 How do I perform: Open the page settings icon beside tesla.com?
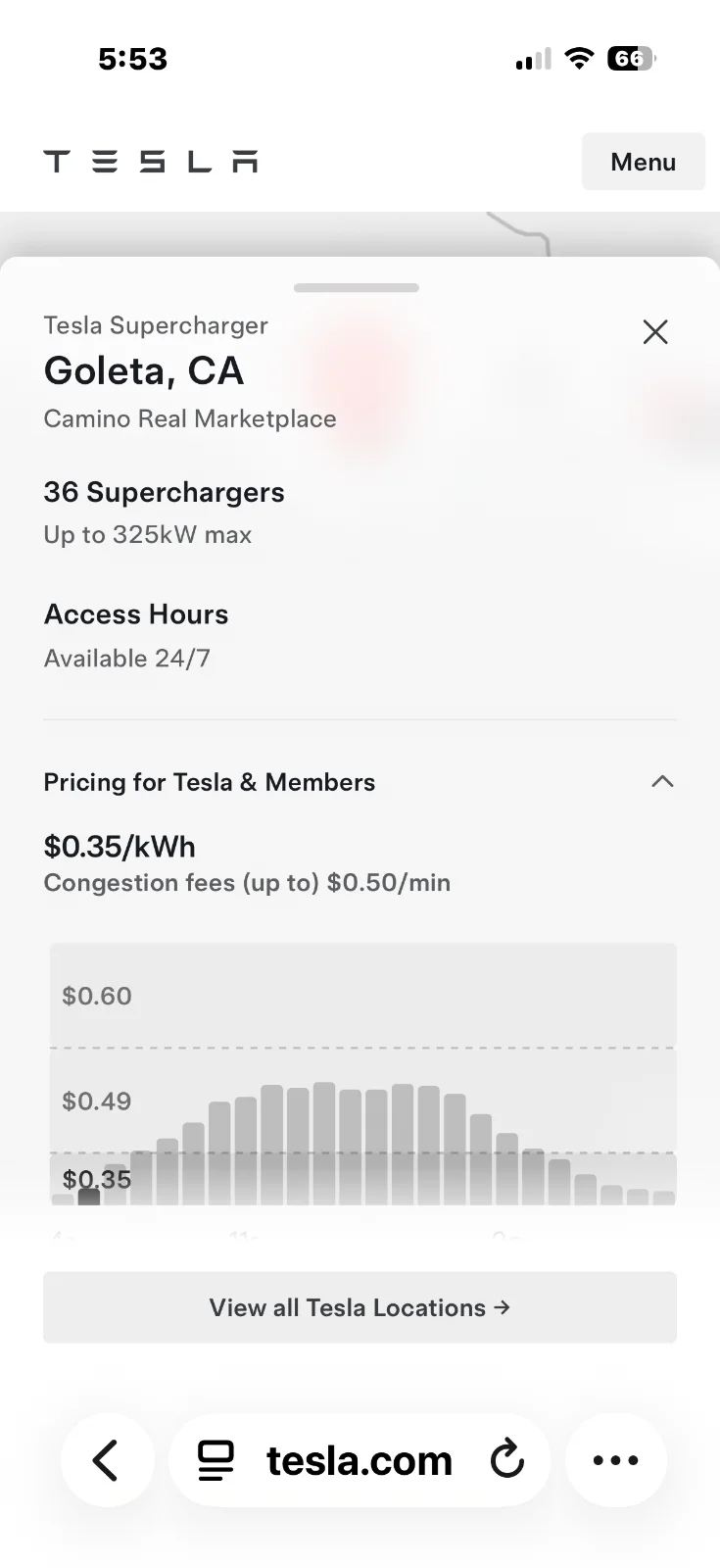click(216, 1460)
